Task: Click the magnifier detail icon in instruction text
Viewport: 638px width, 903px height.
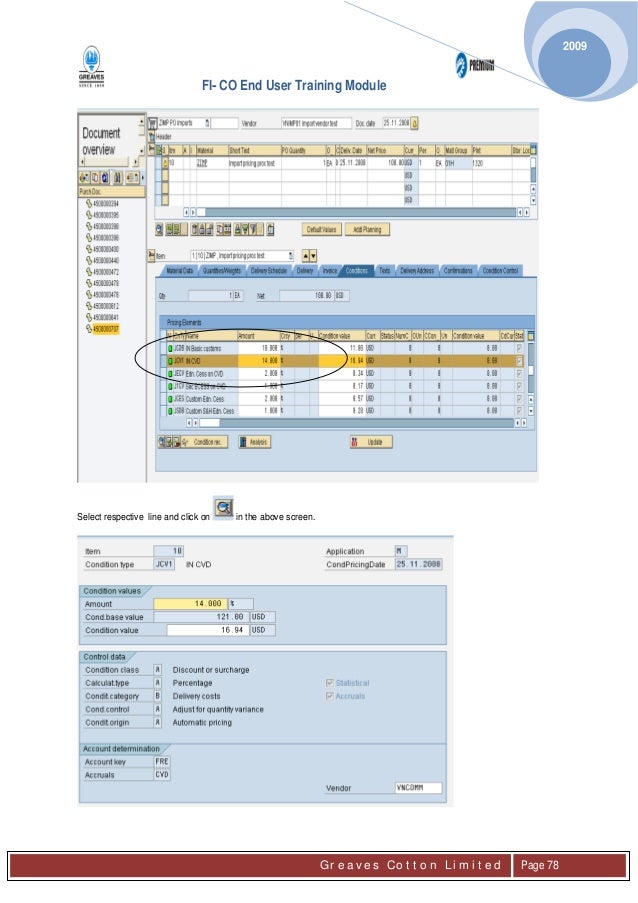Action: point(223,507)
